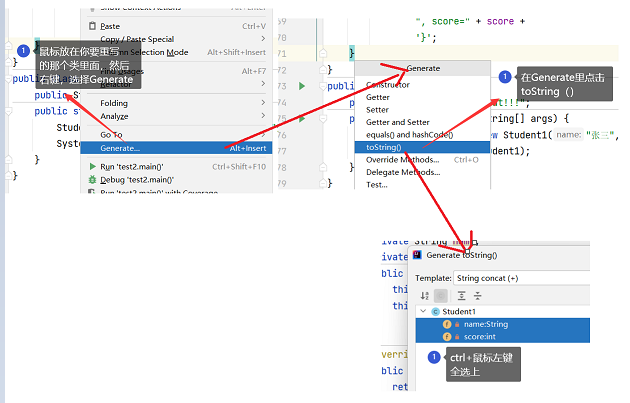
Task: Select Debug 'test2.main()' menu entry
Action: 176,180
